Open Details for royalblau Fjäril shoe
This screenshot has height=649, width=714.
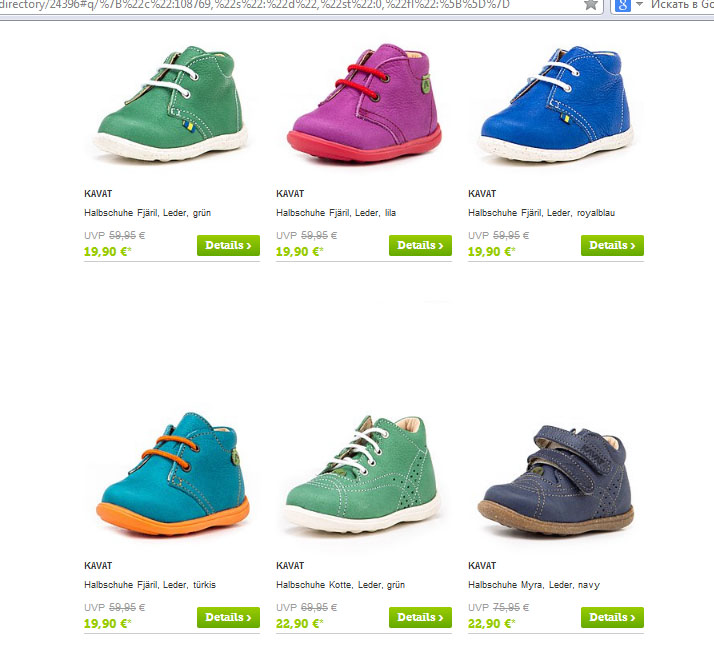pos(612,245)
